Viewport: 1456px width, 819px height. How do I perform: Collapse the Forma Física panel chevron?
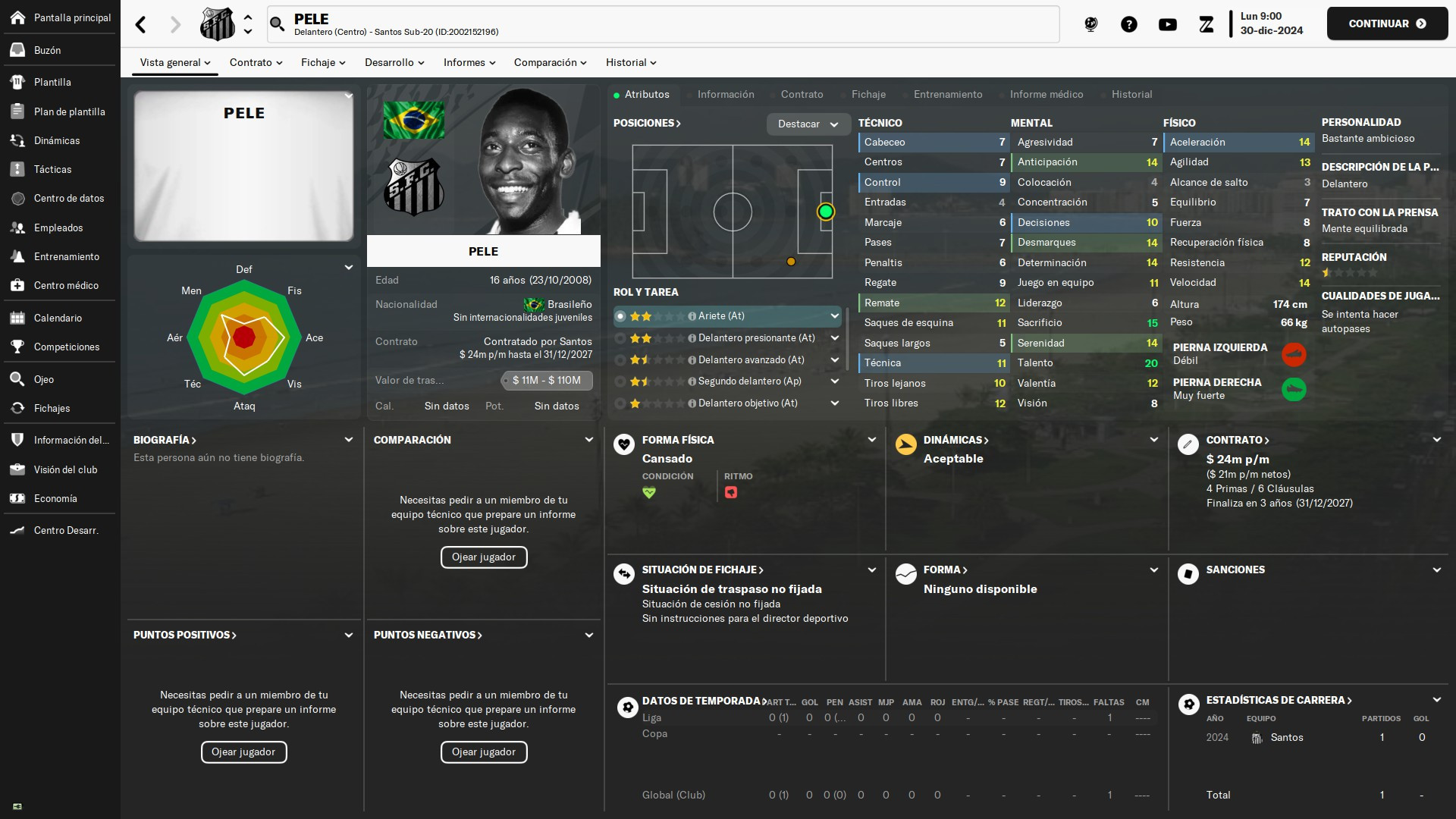[872, 440]
